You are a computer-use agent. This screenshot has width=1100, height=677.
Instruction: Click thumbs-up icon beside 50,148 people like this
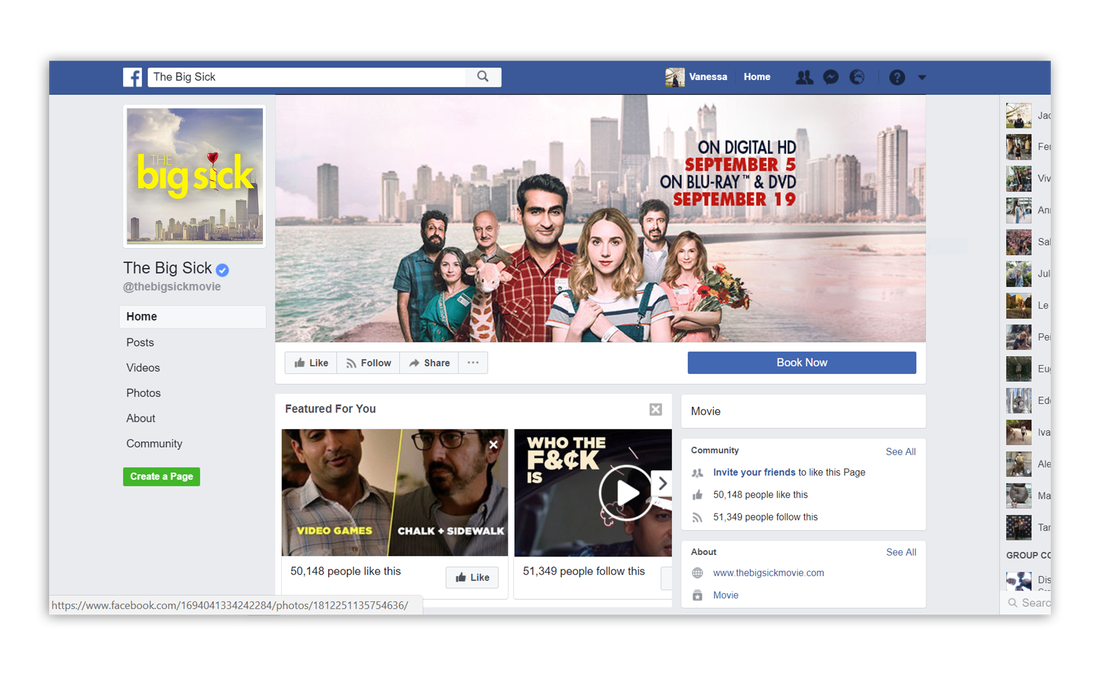tap(697, 495)
